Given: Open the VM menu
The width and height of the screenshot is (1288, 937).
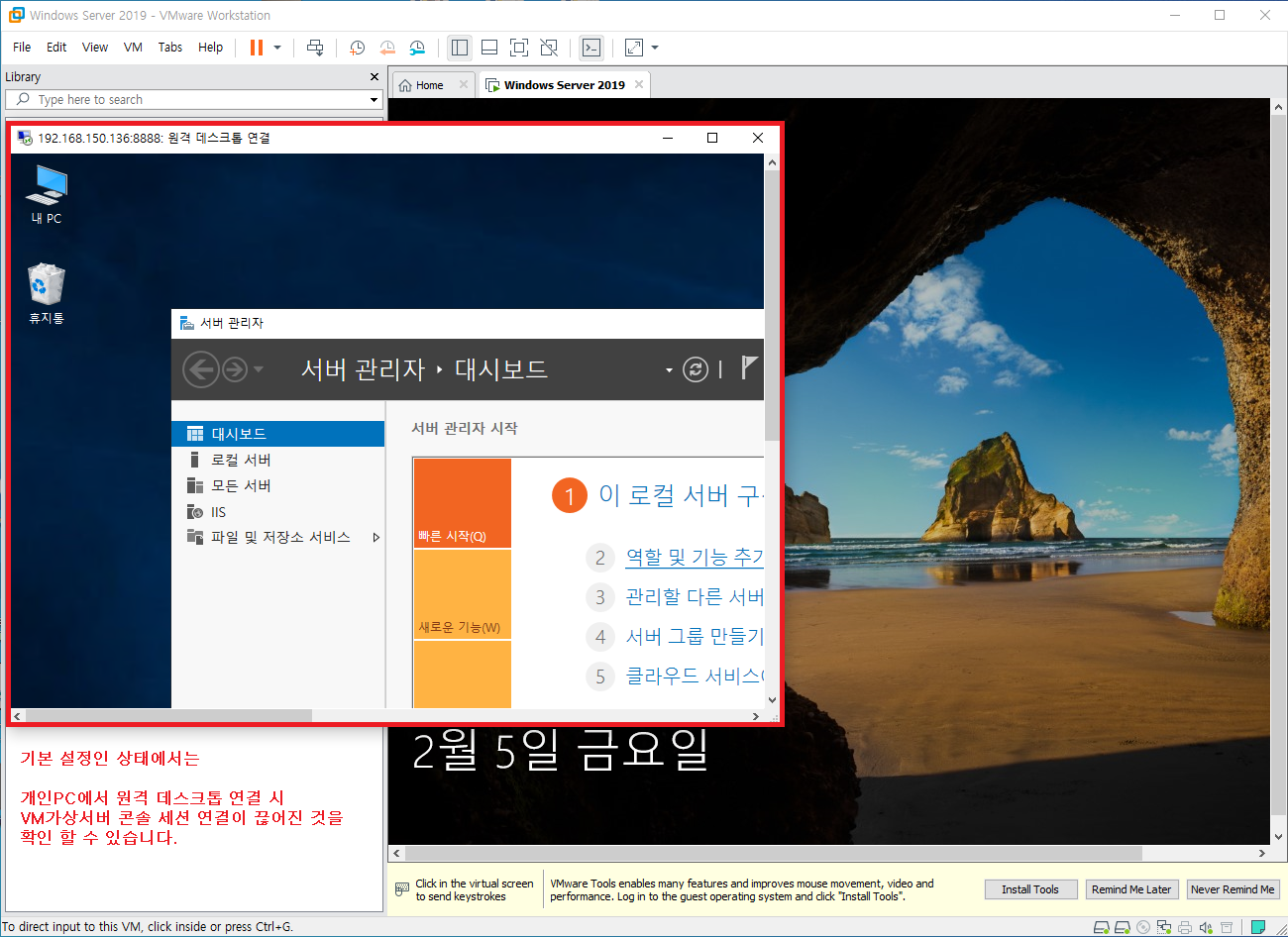Looking at the screenshot, I should point(133,48).
